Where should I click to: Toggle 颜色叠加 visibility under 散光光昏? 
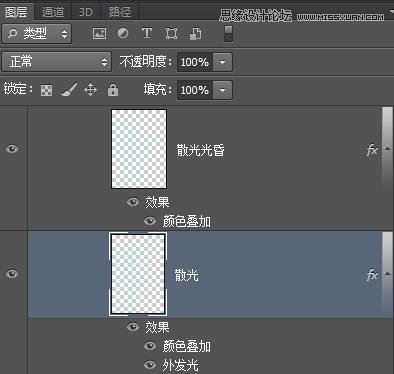coord(150,221)
